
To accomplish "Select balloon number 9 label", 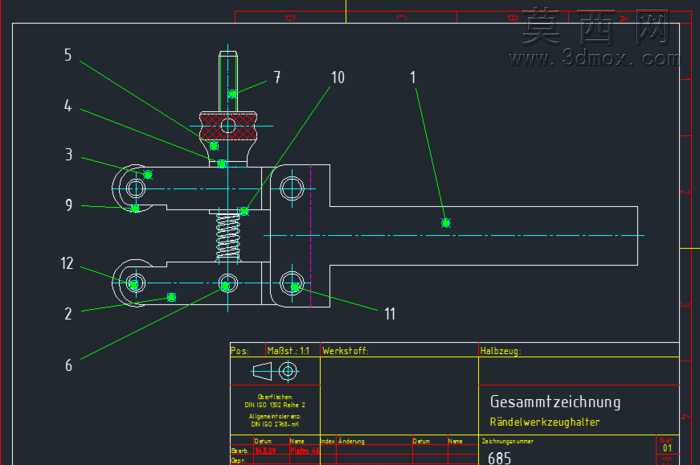I will 68,205.
